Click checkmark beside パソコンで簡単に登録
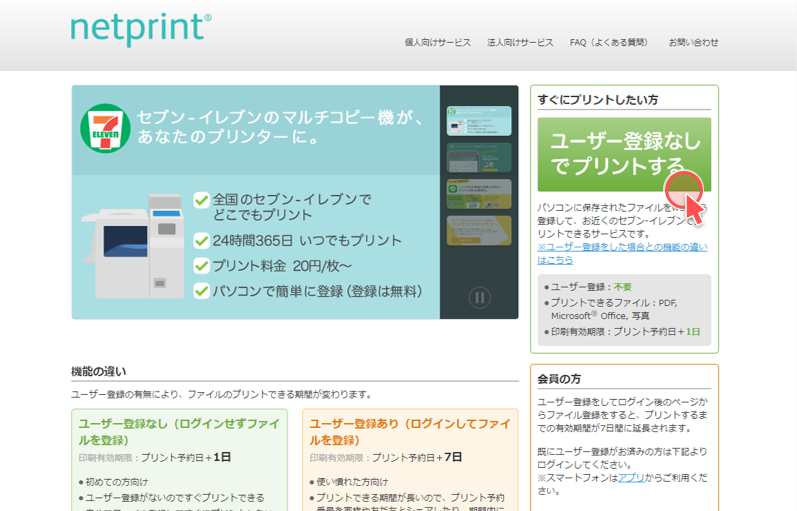The height and width of the screenshot is (511, 797). (202, 291)
